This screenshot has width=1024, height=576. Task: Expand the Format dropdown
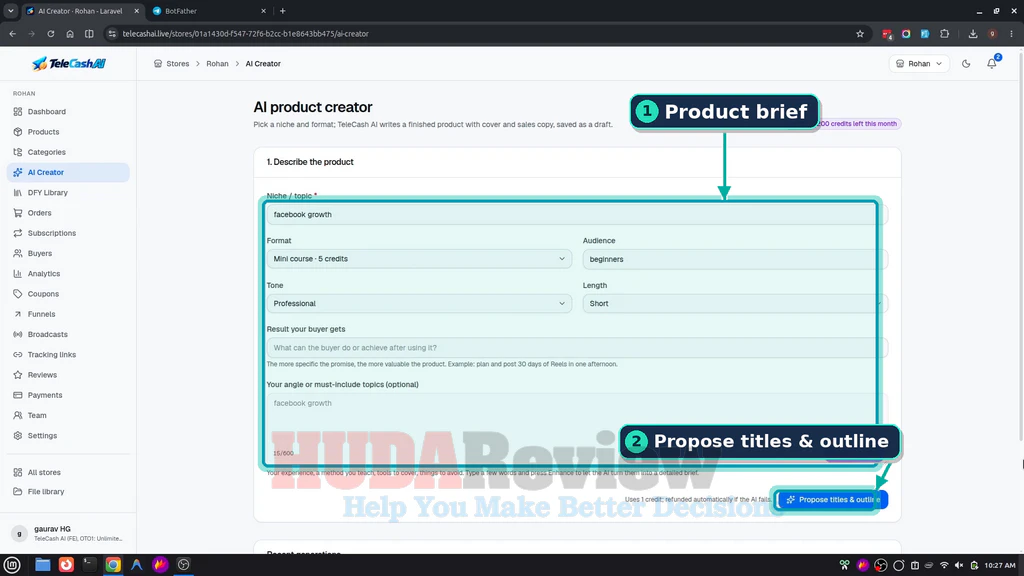click(x=419, y=259)
